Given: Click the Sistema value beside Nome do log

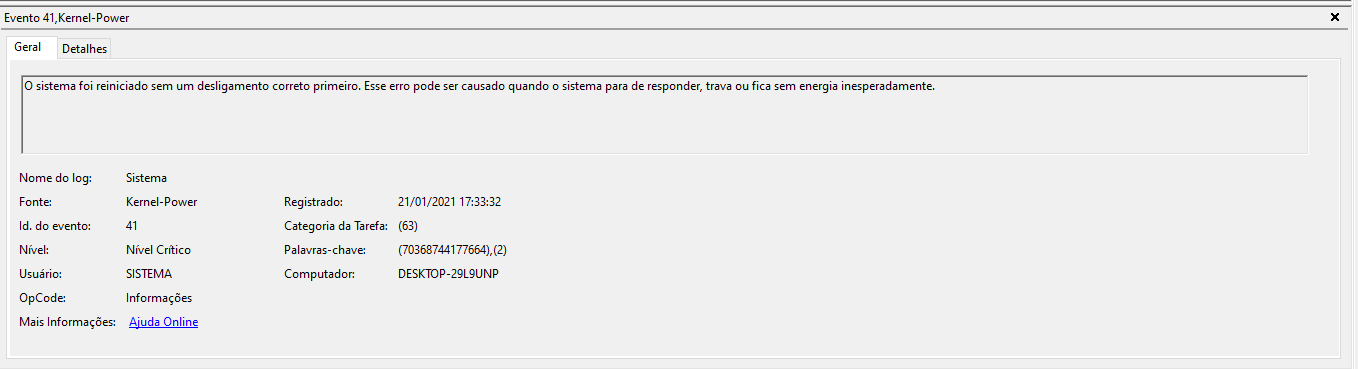Looking at the screenshot, I should coord(146,178).
